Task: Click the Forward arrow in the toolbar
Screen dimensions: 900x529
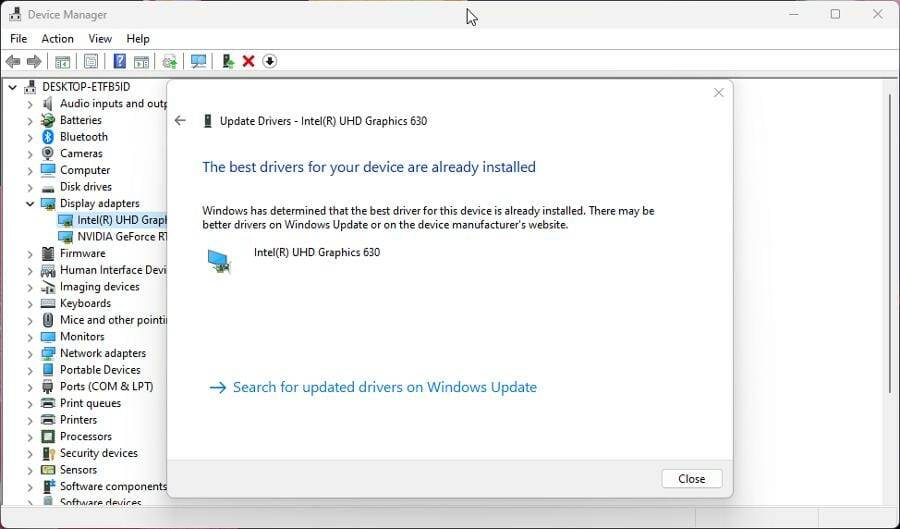Action: [x=34, y=61]
